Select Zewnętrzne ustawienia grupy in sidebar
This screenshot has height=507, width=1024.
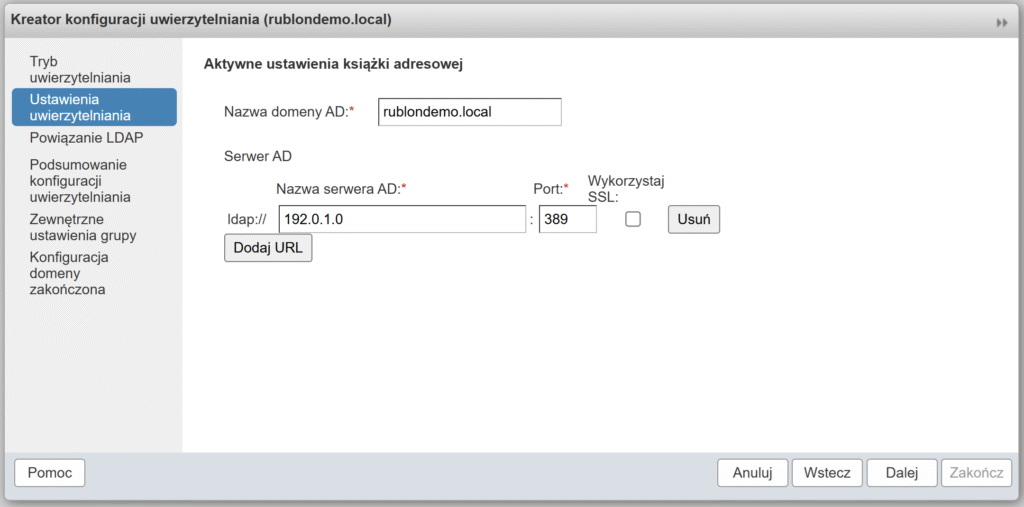coord(83,227)
